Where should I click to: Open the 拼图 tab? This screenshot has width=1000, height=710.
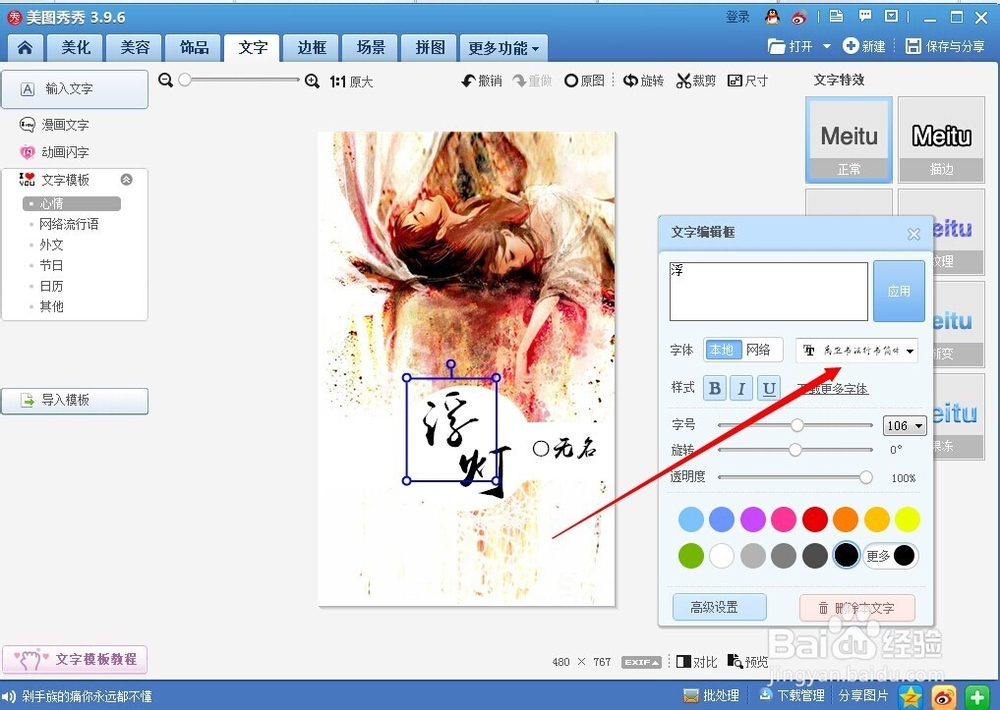tap(430, 48)
